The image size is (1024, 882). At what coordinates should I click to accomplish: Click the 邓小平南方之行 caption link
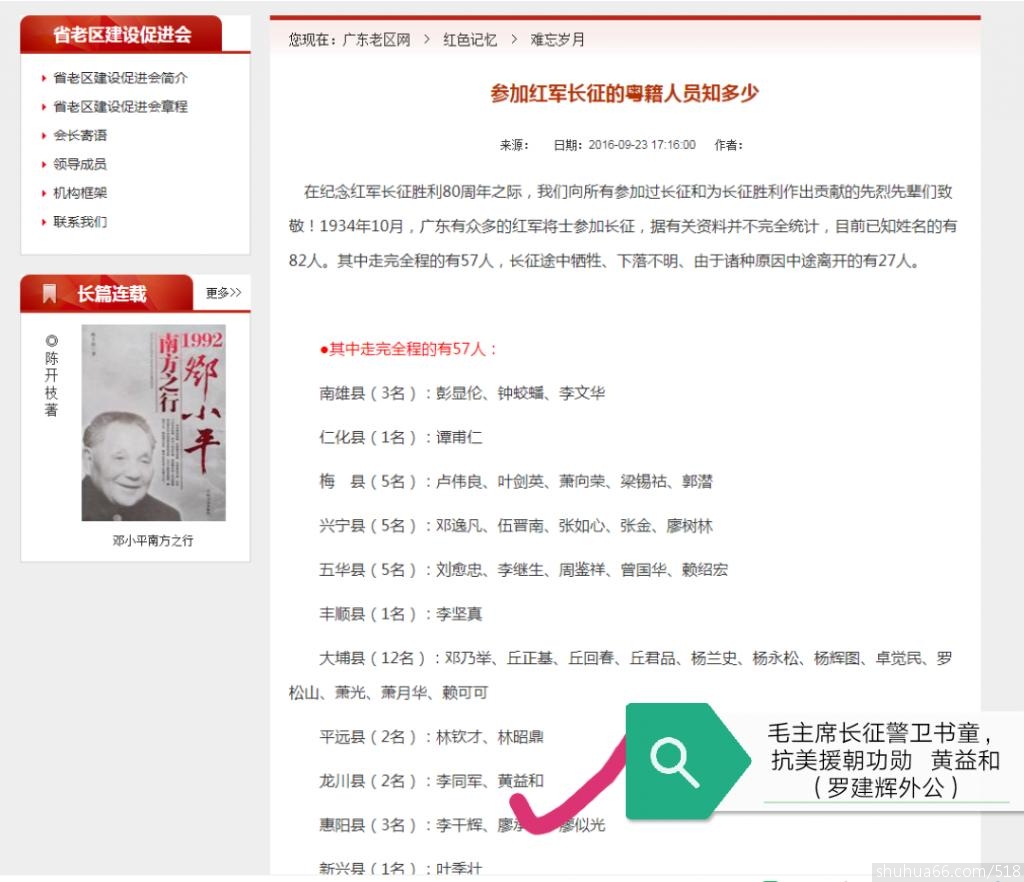153,541
